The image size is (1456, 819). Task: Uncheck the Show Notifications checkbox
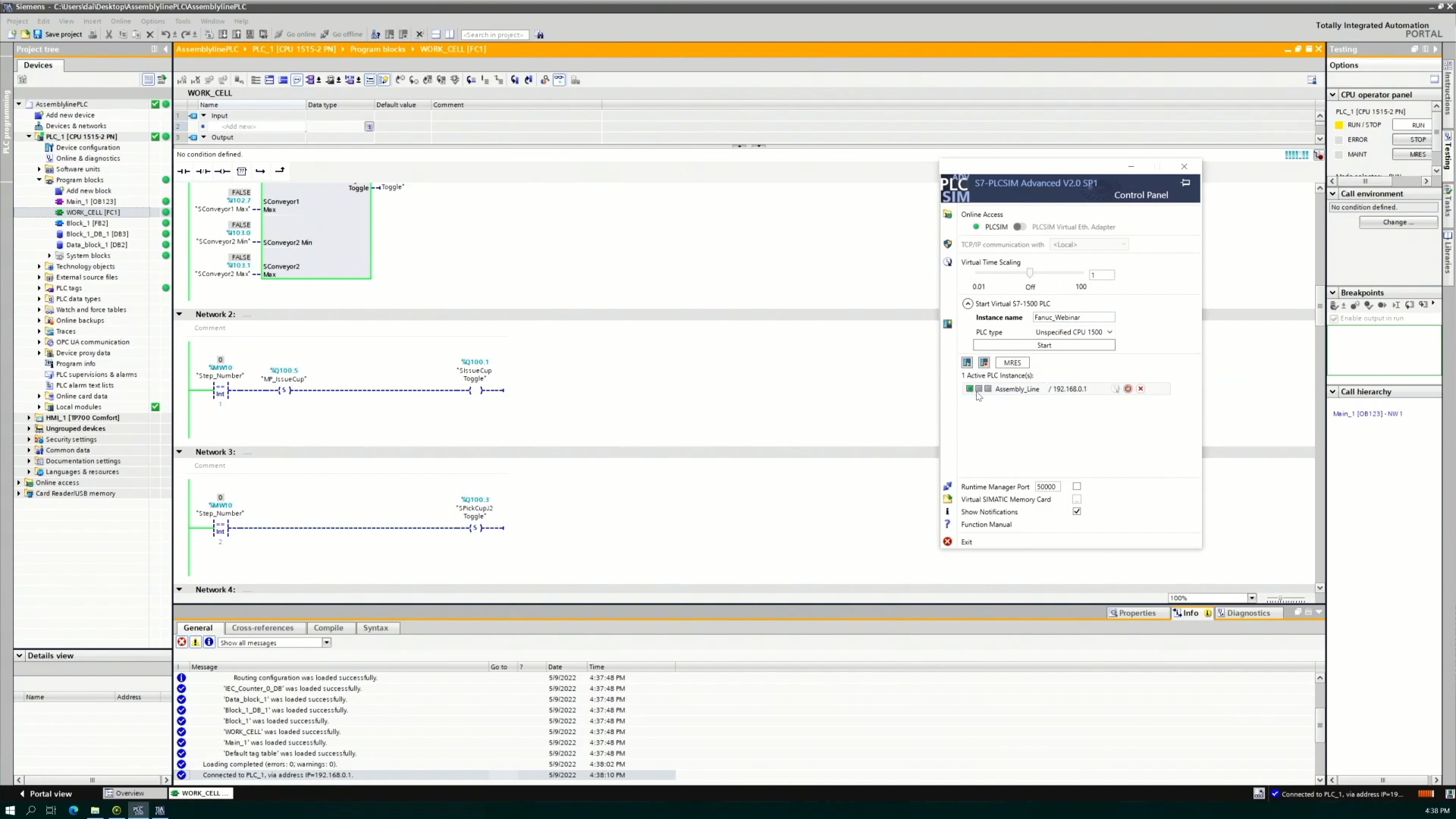coord(1076,512)
